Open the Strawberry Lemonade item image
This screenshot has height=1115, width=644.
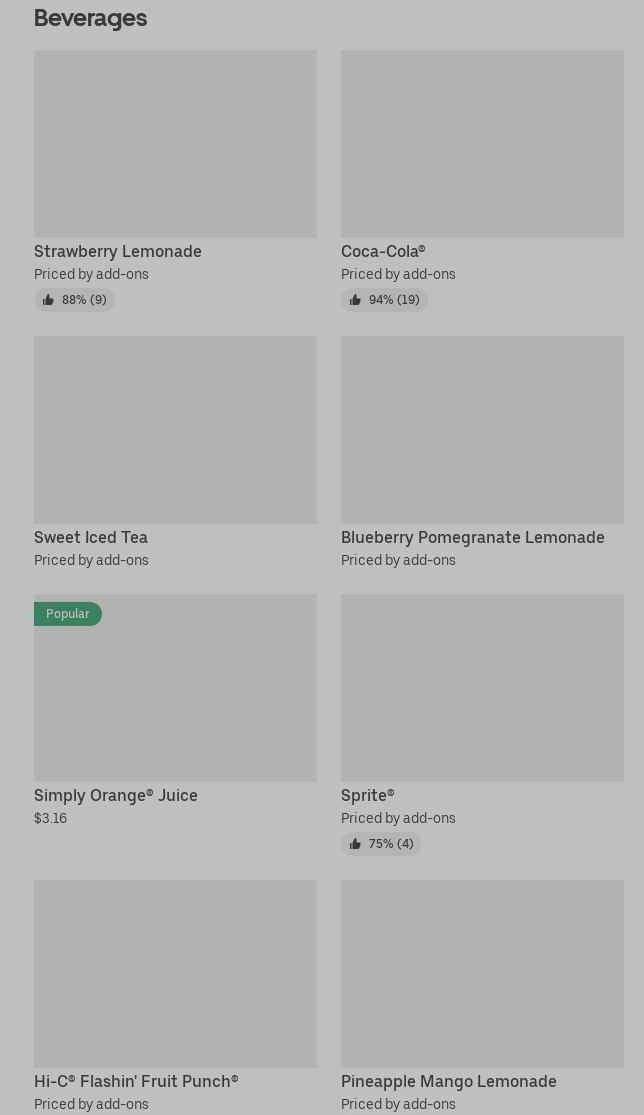click(175, 144)
